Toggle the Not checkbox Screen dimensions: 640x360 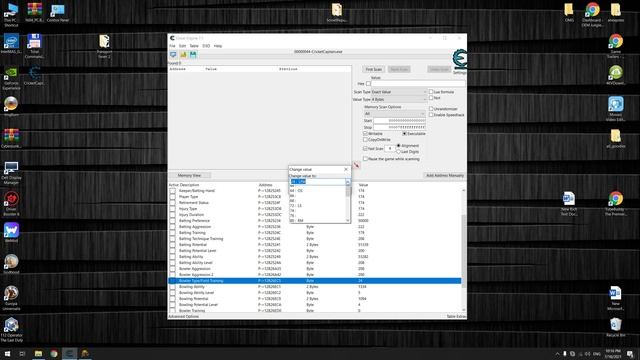431,98
